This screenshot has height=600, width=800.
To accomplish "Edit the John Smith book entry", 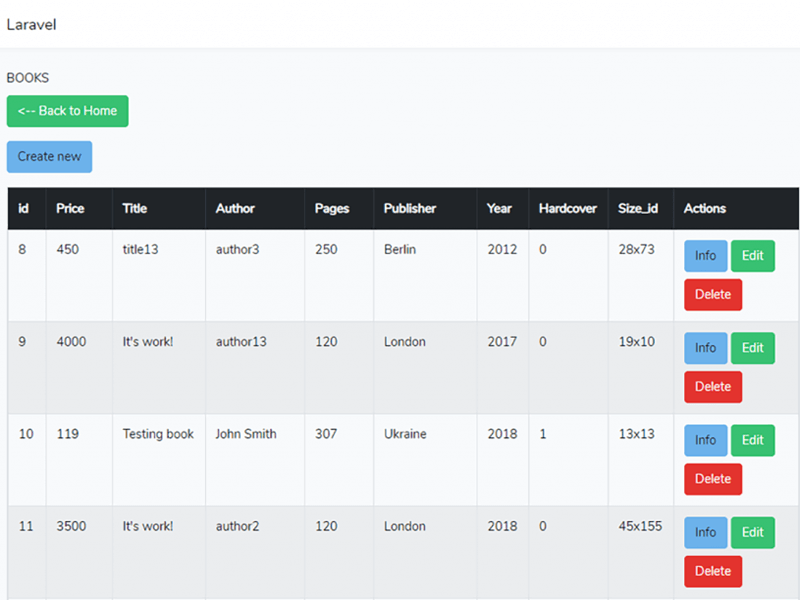I will coord(752,440).
